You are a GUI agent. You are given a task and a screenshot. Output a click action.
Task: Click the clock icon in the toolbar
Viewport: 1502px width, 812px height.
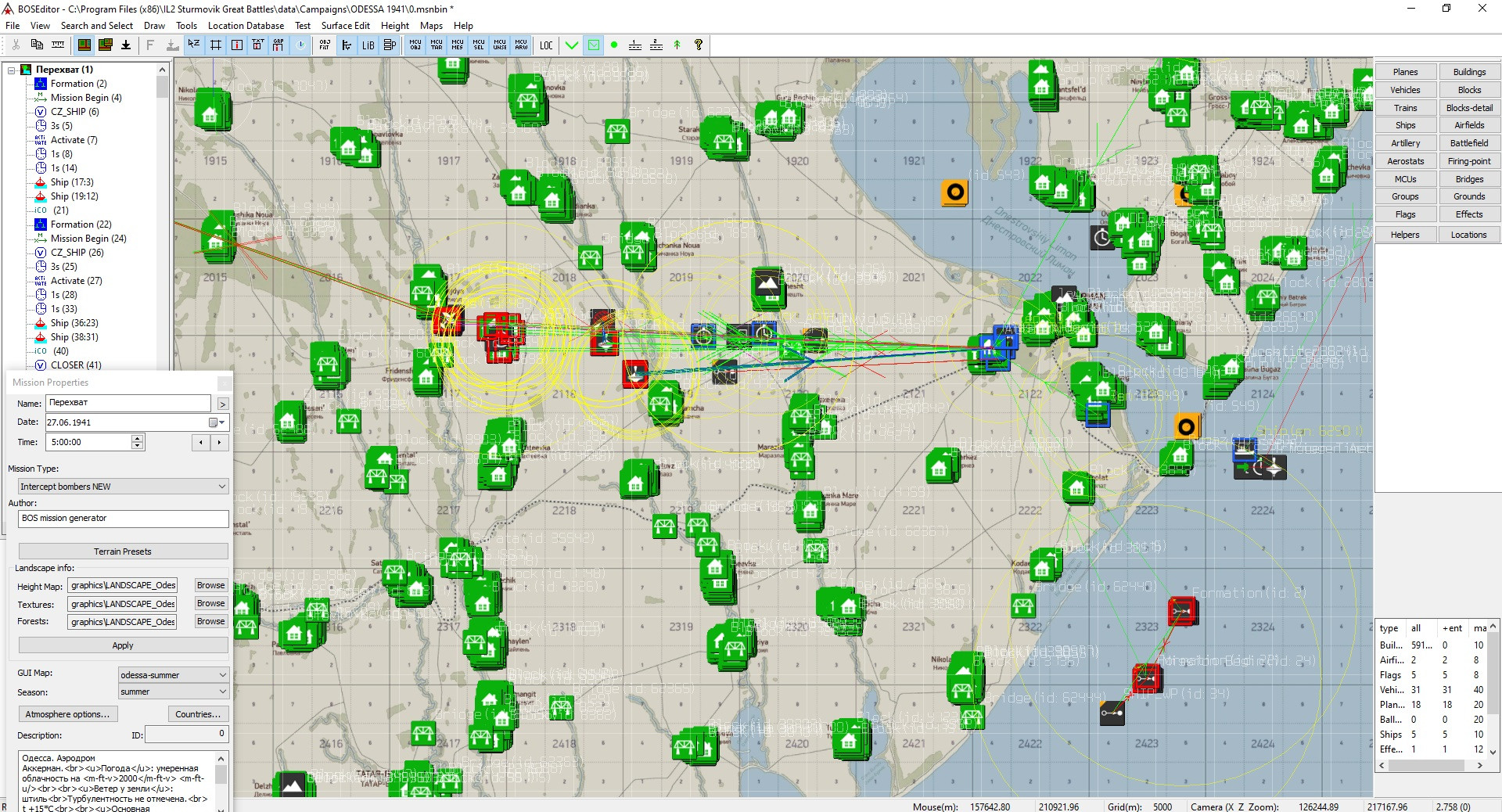click(x=300, y=45)
